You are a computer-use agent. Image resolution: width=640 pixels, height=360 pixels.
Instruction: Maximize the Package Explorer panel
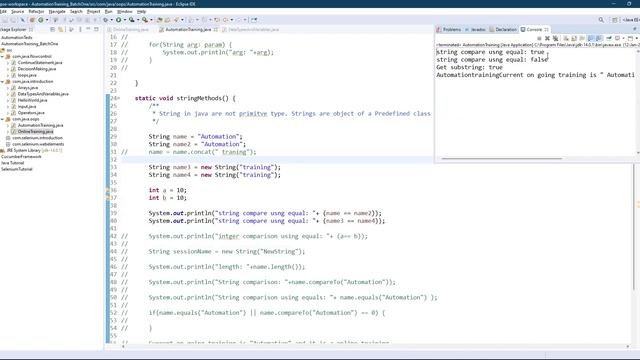96,29
